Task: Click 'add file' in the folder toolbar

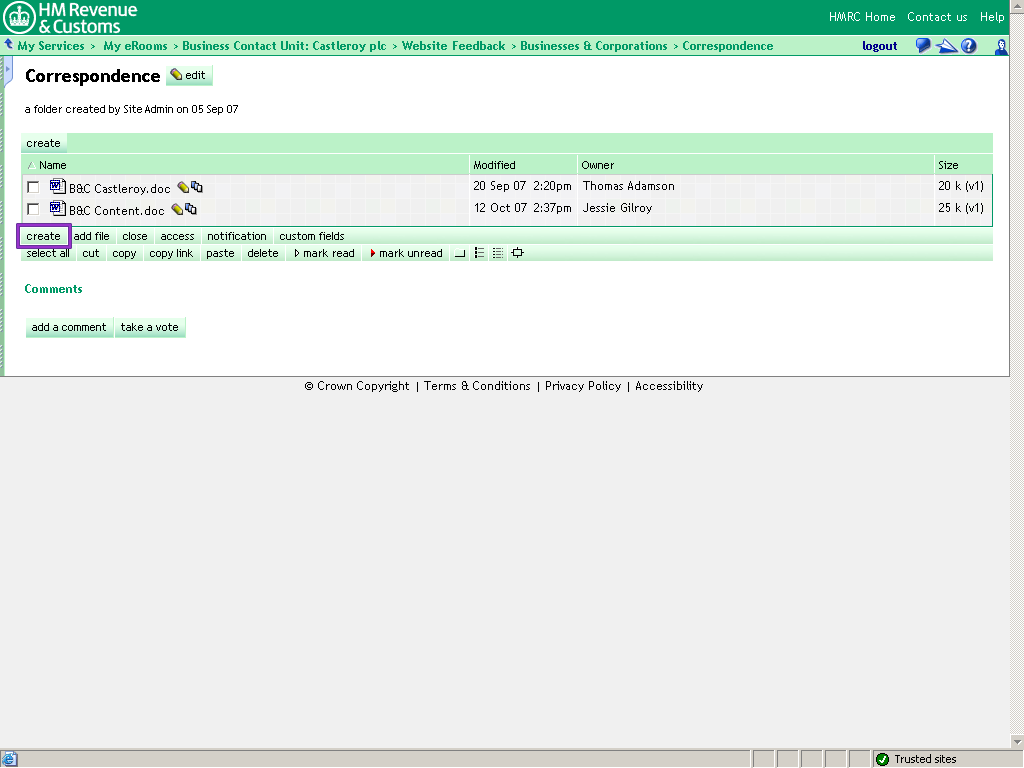Action: (91, 237)
